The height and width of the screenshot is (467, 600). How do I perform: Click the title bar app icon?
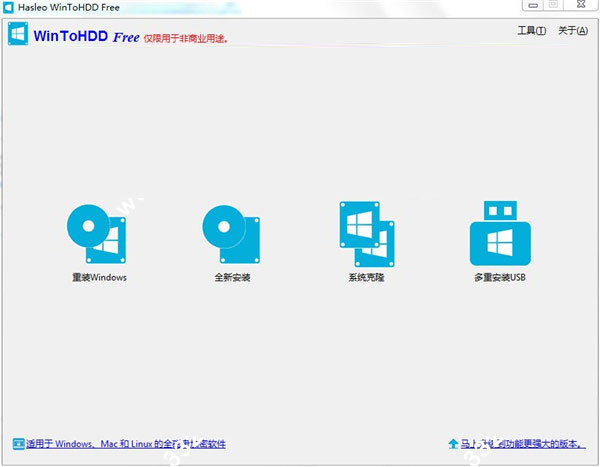coord(8,7)
